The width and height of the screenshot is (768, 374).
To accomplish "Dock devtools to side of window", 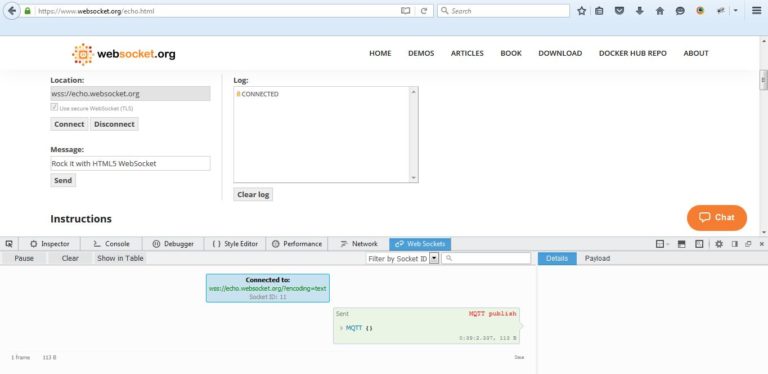I will (735, 244).
